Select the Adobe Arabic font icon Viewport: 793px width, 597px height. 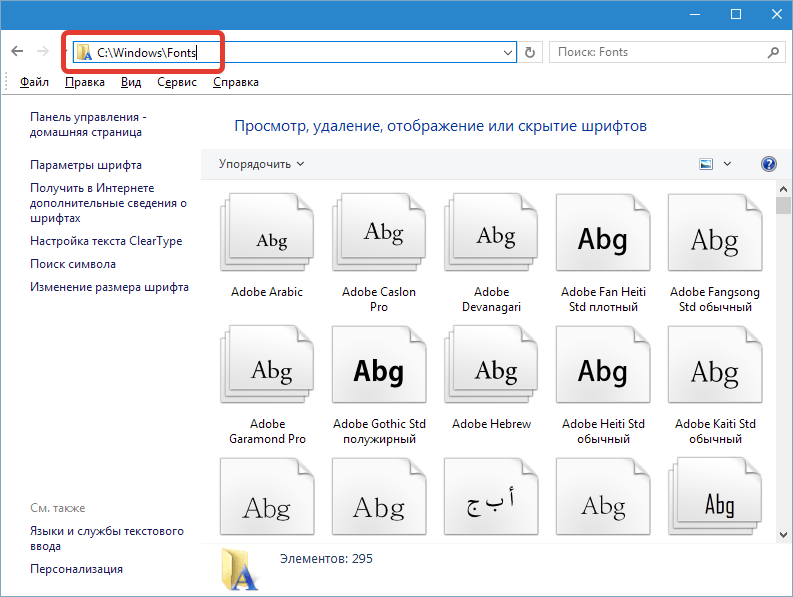(267, 232)
